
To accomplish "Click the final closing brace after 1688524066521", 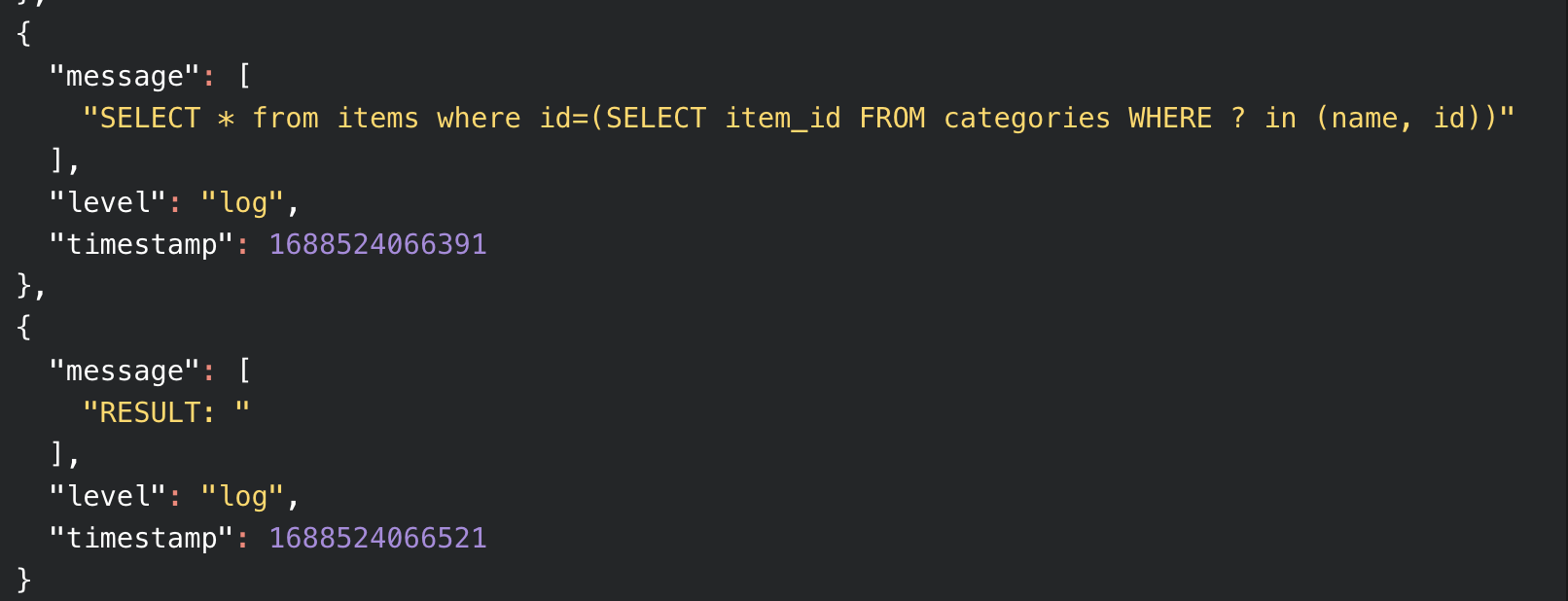I will [24, 580].
